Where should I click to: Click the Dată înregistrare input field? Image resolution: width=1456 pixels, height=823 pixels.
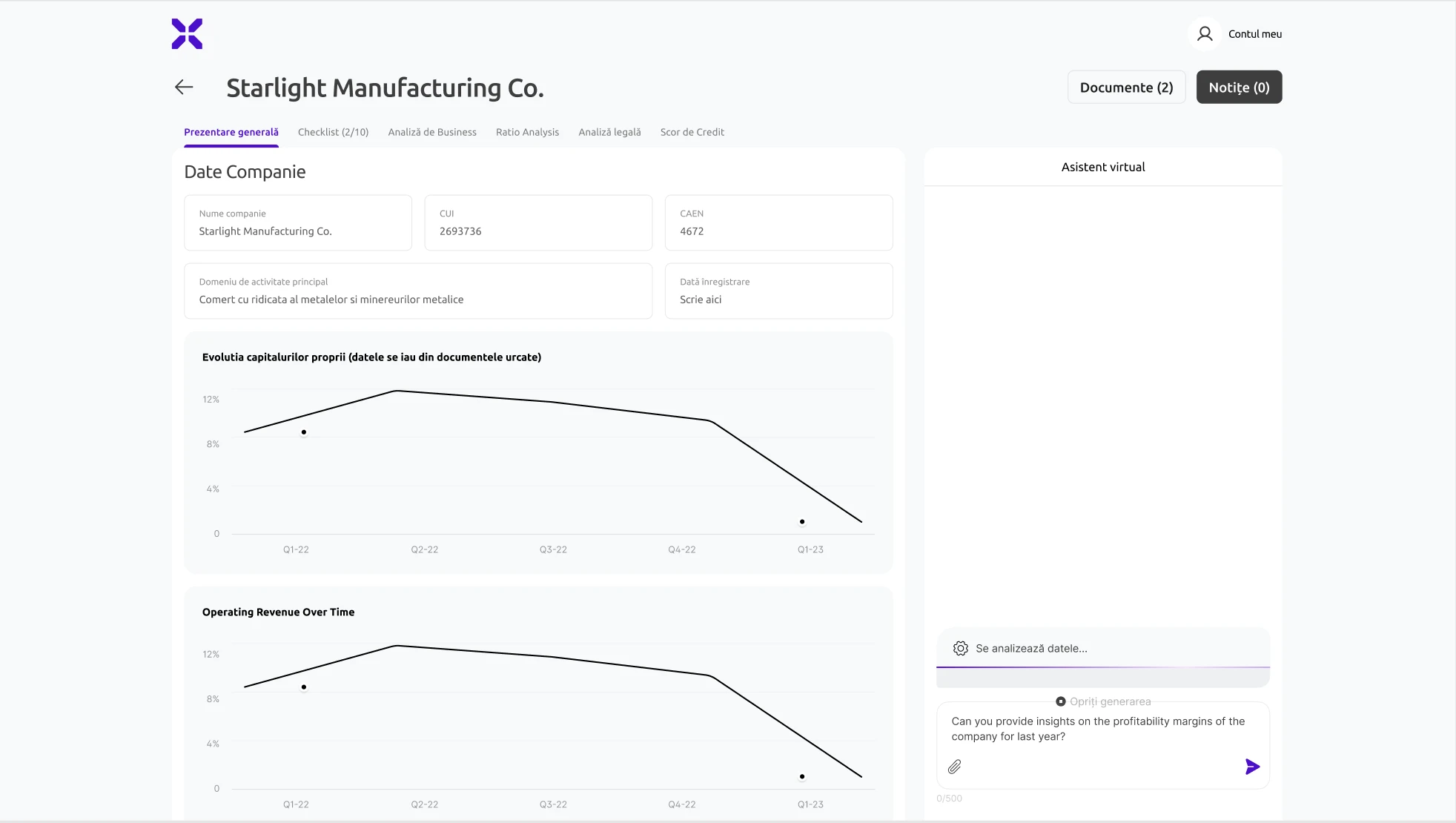(778, 300)
